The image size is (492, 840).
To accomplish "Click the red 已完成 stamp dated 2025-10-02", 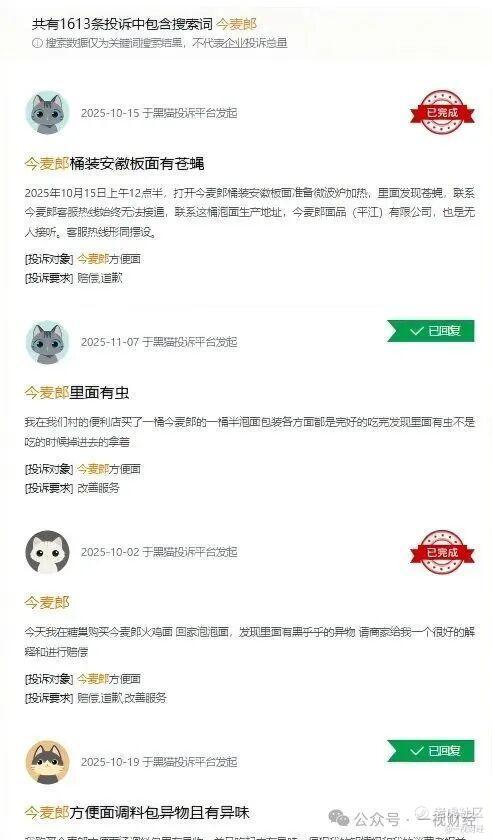I will click(442, 552).
